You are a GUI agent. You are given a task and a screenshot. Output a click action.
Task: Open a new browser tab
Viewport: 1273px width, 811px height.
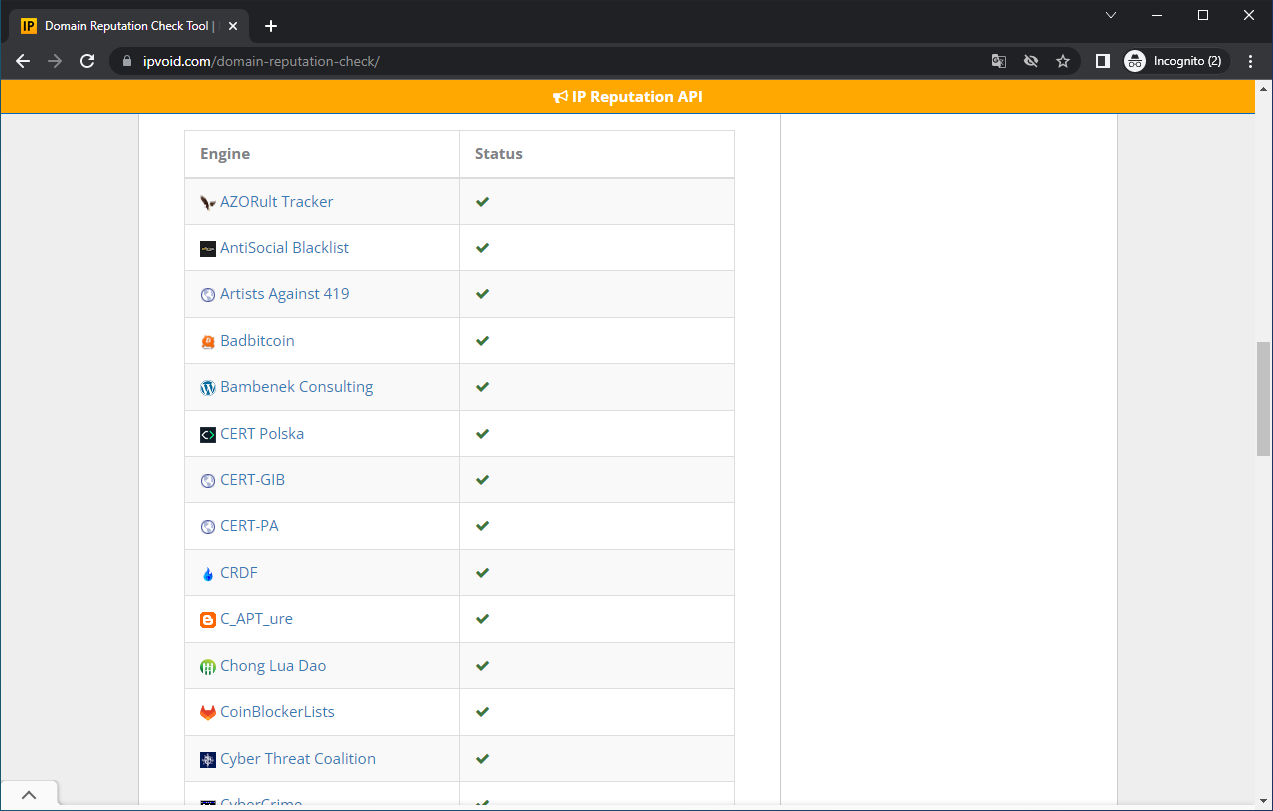(x=270, y=26)
